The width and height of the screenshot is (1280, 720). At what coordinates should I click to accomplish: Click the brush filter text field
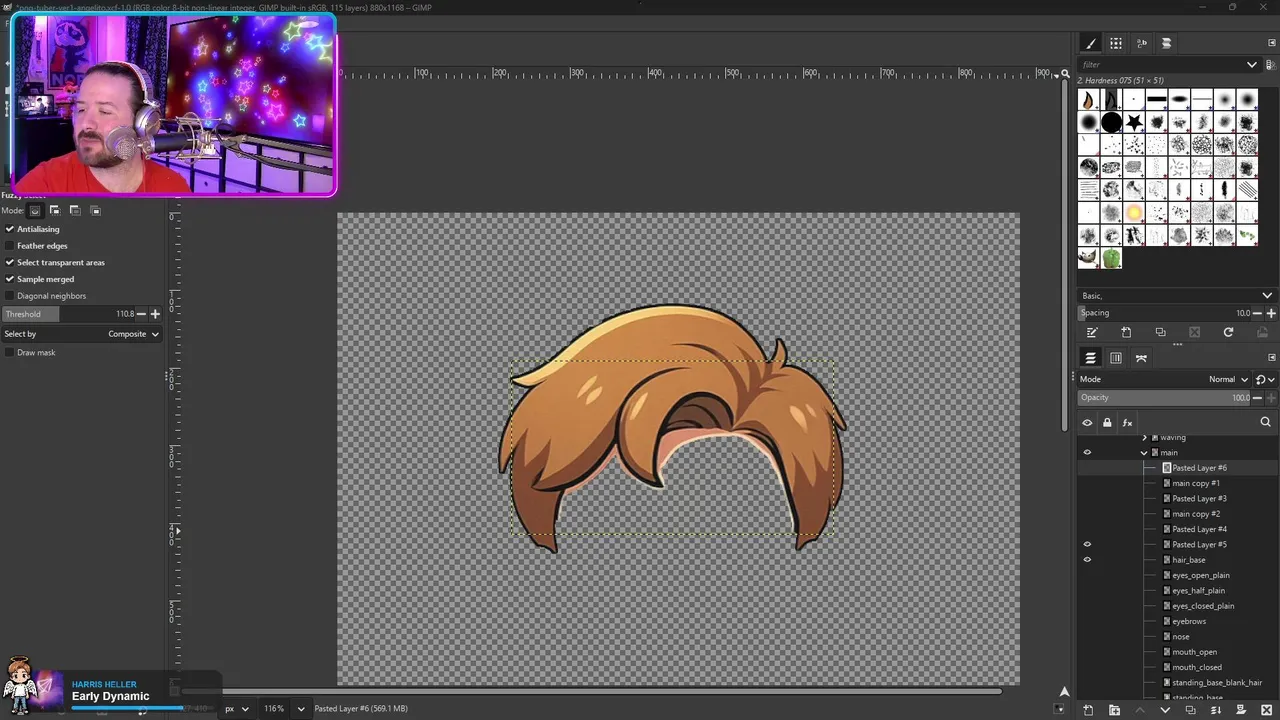pos(1160,65)
